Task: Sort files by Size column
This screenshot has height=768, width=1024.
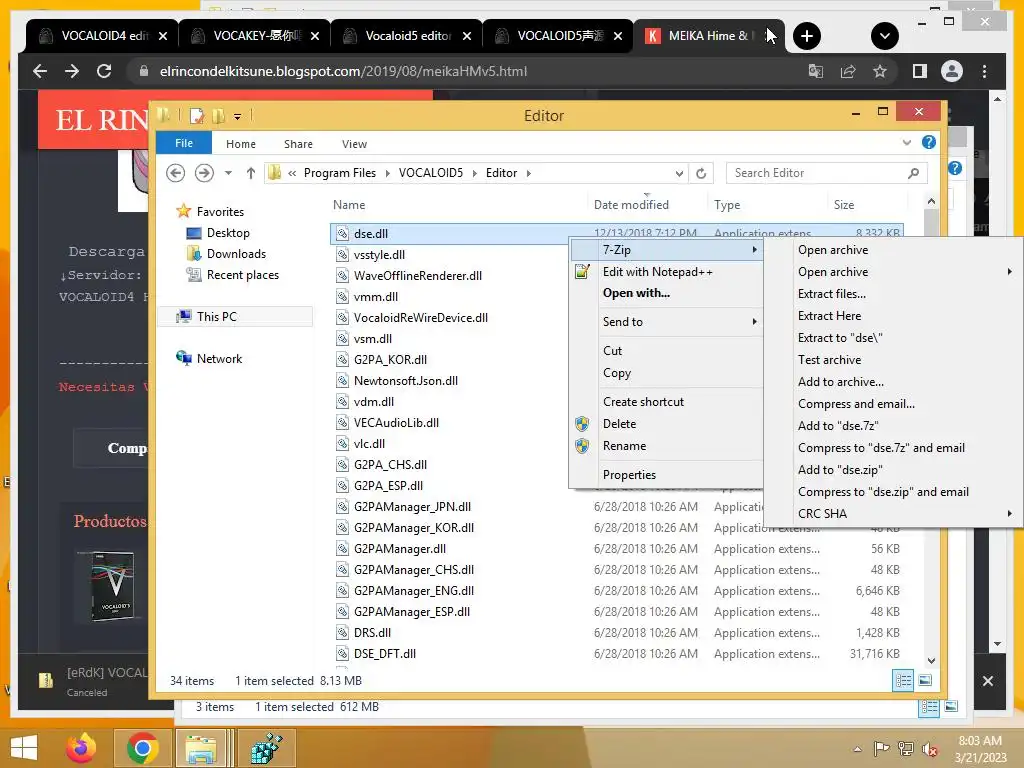Action: point(844,205)
